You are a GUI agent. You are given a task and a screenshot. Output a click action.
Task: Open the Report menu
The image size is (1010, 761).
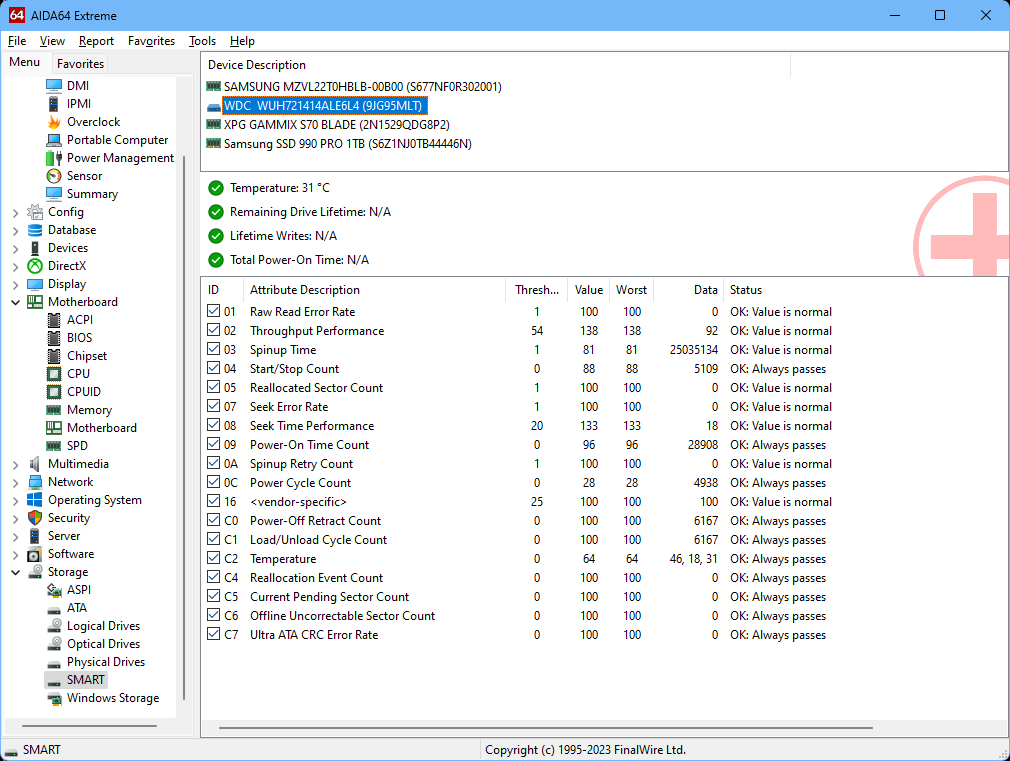tap(96, 41)
